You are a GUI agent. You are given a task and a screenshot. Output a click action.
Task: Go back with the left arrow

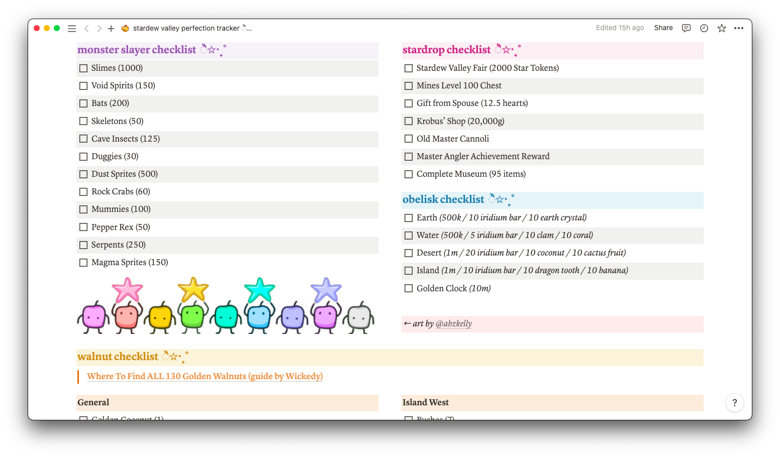(87, 28)
